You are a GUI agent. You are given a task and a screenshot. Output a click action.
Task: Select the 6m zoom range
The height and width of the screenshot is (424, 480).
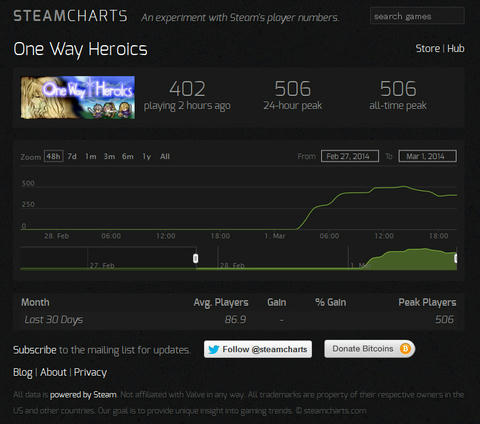pos(128,156)
